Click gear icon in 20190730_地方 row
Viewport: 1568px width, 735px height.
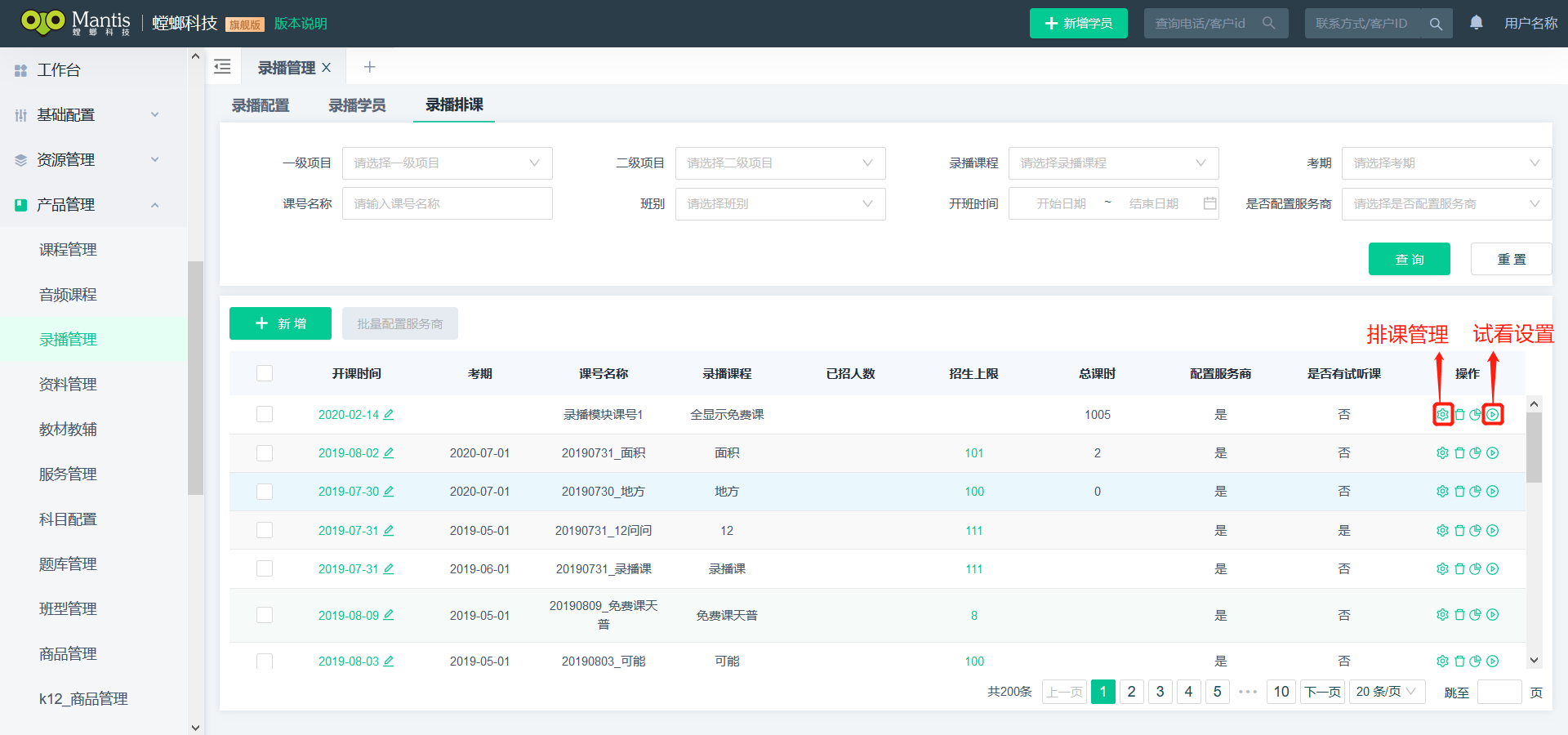point(1443,492)
